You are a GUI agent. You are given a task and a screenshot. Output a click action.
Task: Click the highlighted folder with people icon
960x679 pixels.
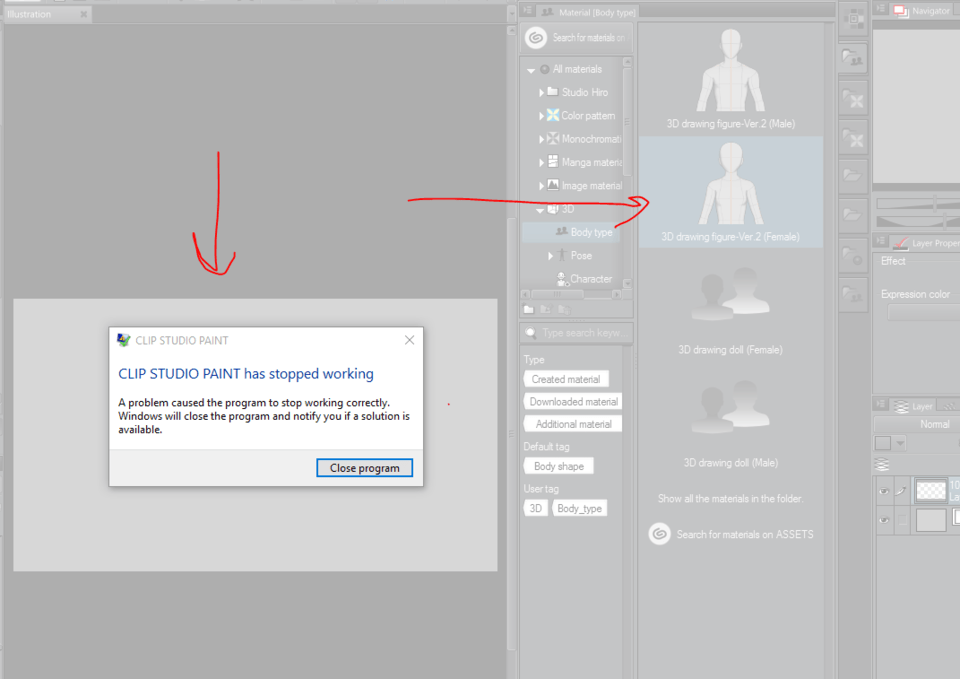[x=853, y=58]
